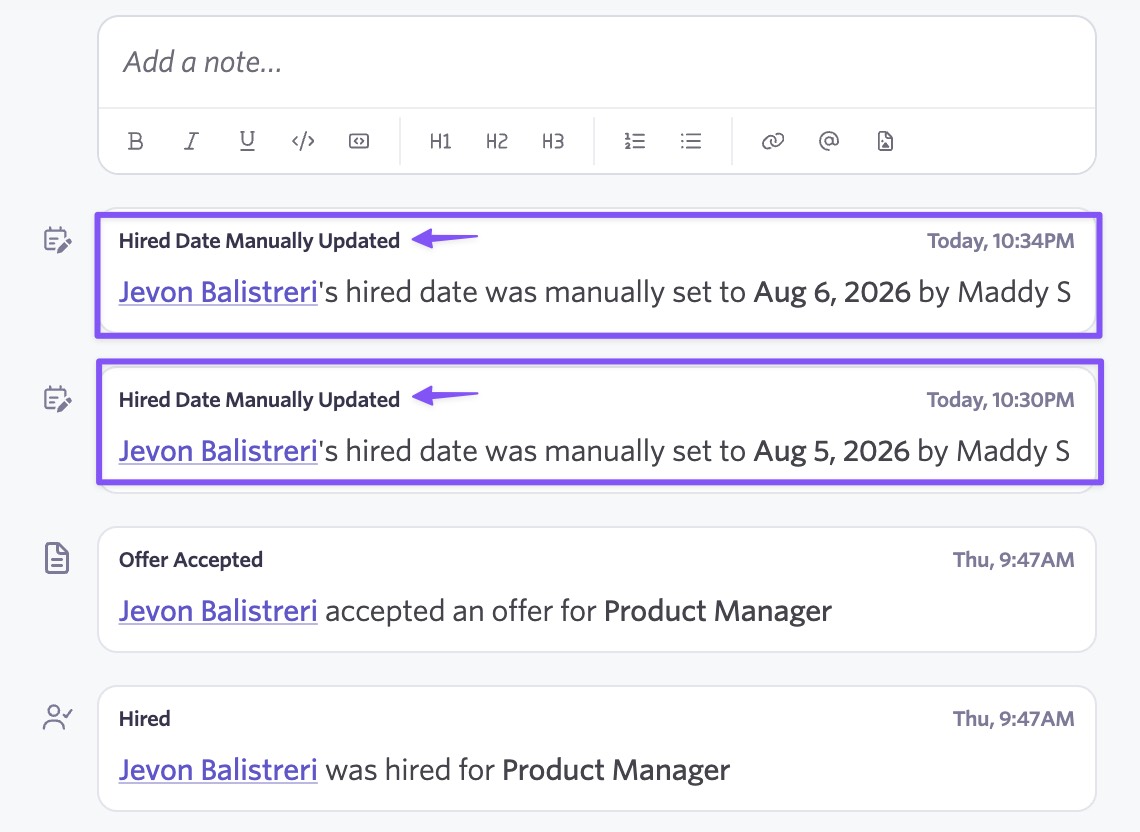Apply H2 heading style
This screenshot has width=1140, height=832.
(x=497, y=141)
